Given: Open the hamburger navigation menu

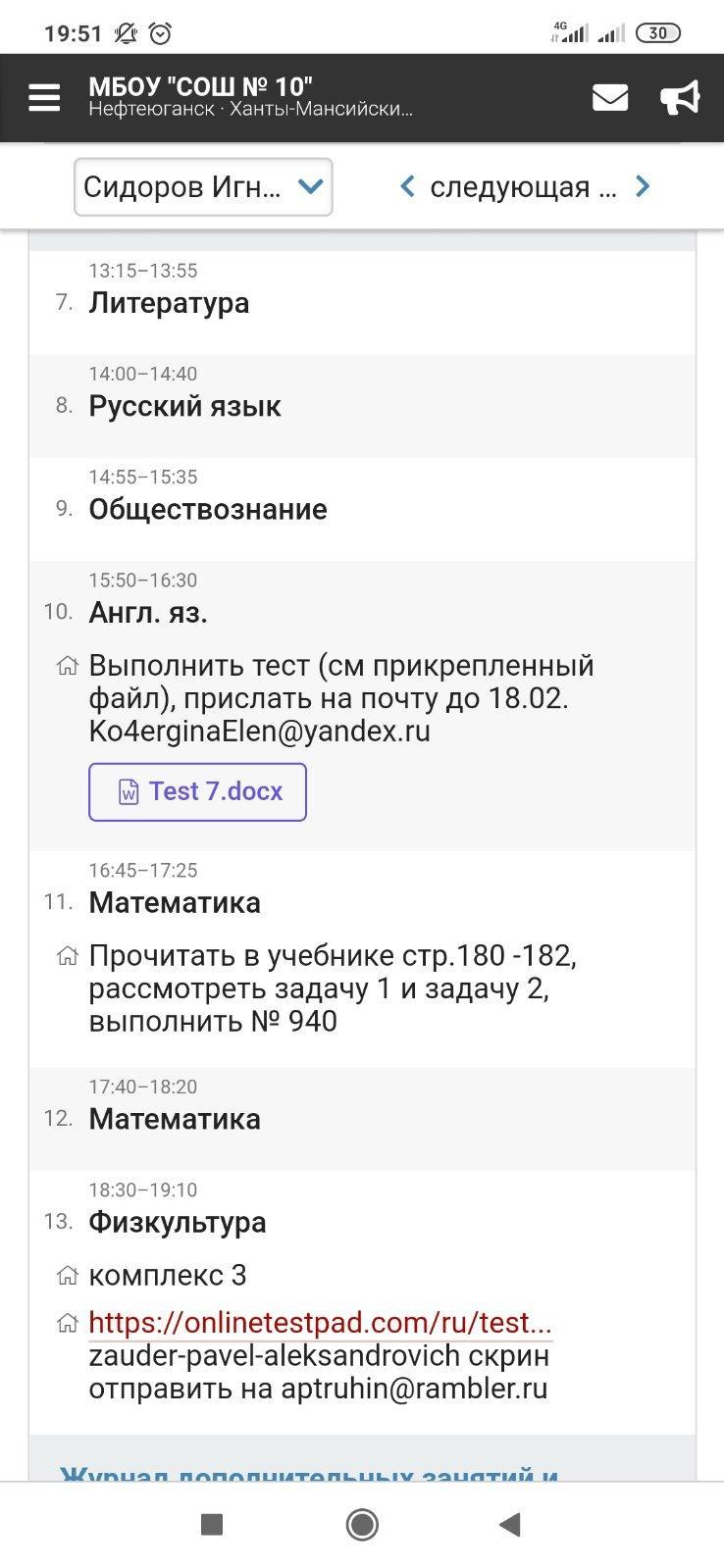Looking at the screenshot, I should pyautogui.click(x=44, y=97).
